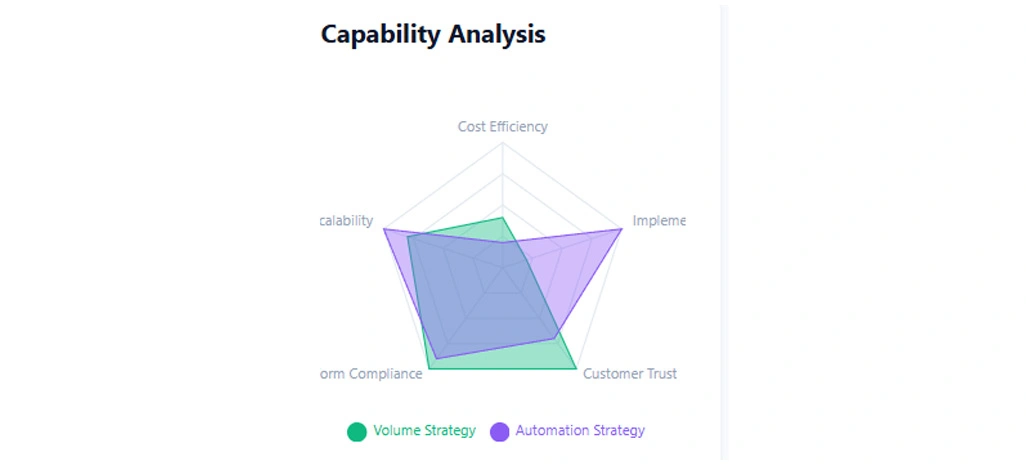The image size is (1026, 466).
Task: Click Automation Strategy's Implementation data point
Action: tap(622, 229)
